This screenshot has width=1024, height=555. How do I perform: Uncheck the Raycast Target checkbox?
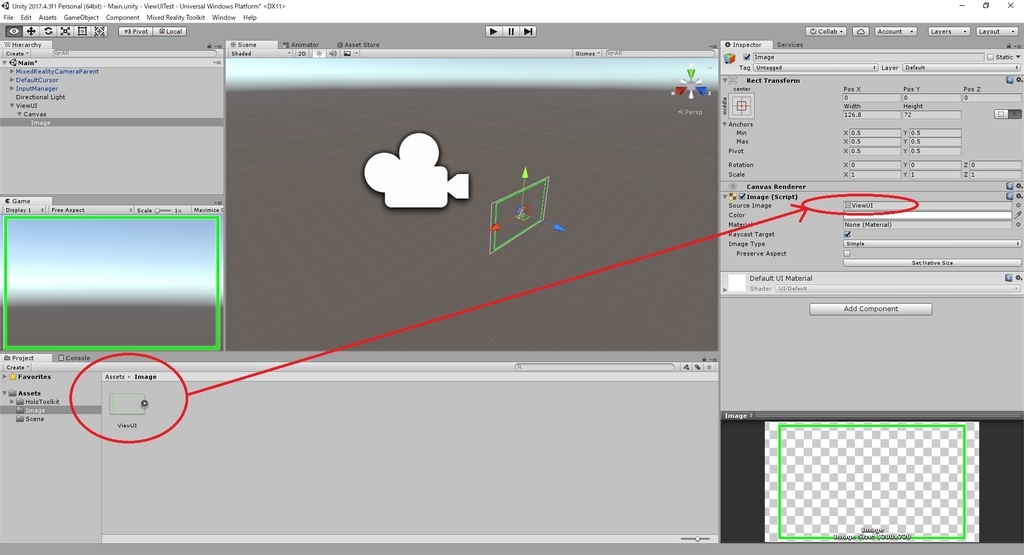tap(847, 234)
